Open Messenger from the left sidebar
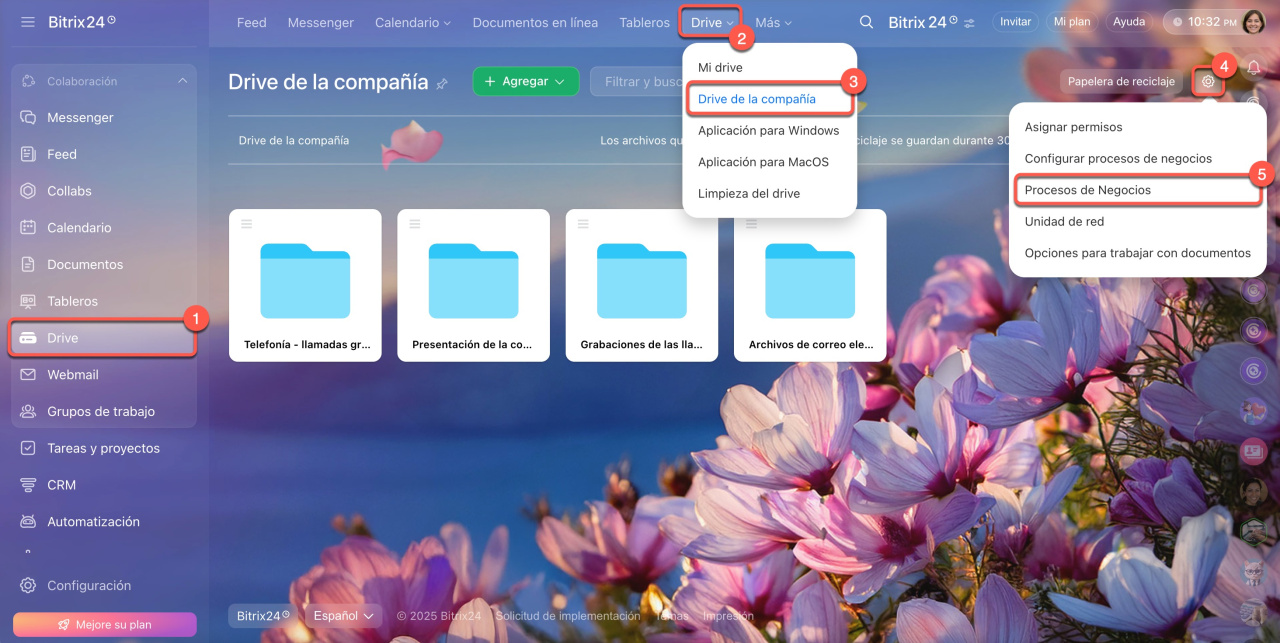The width and height of the screenshot is (1280, 643). pyautogui.click(x=80, y=118)
